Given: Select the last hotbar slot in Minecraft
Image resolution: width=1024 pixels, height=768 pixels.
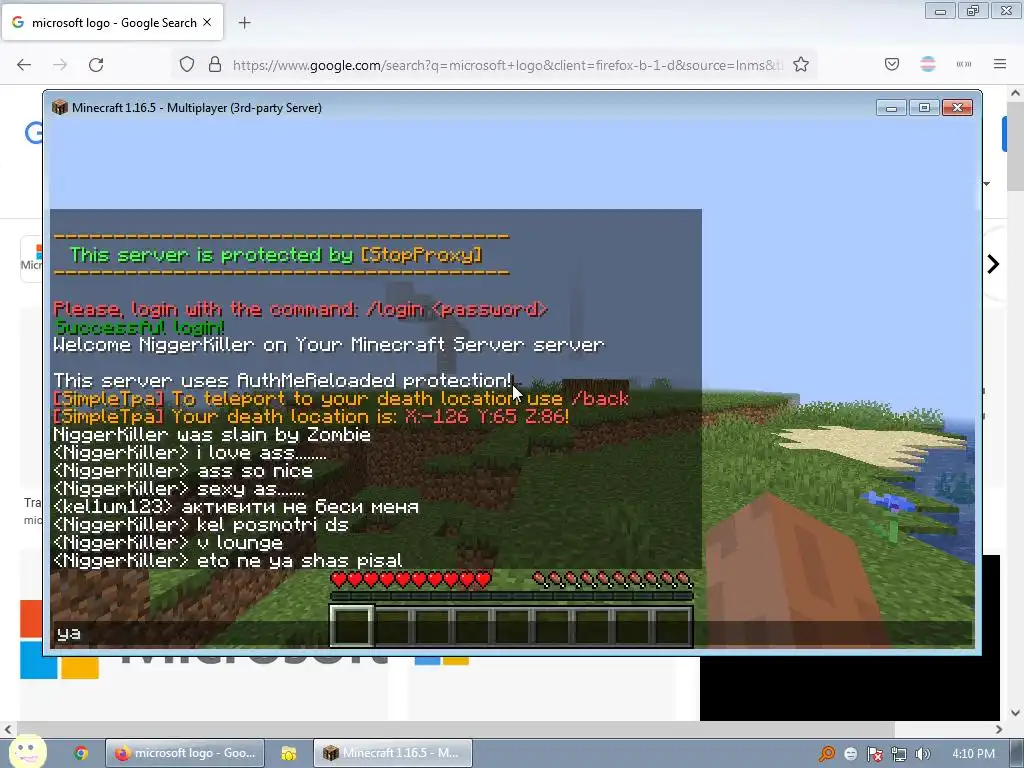Looking at the screenshot, I should 672,626.
